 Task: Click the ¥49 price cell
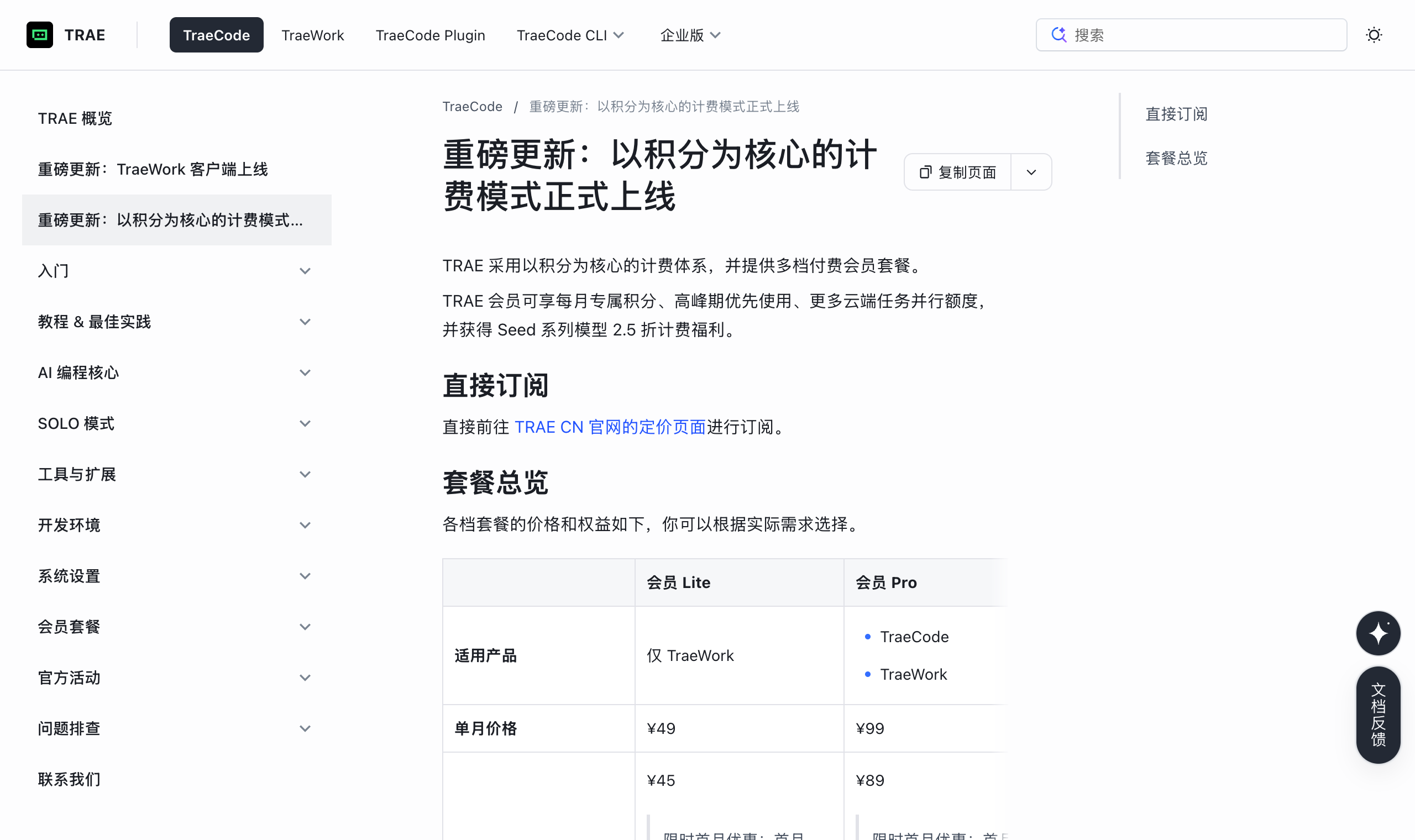pyautogui.click(x=738, y=728)
